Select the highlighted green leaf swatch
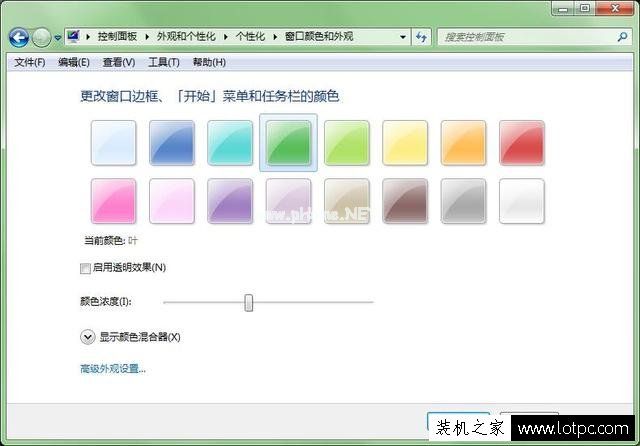 [289, 142]
